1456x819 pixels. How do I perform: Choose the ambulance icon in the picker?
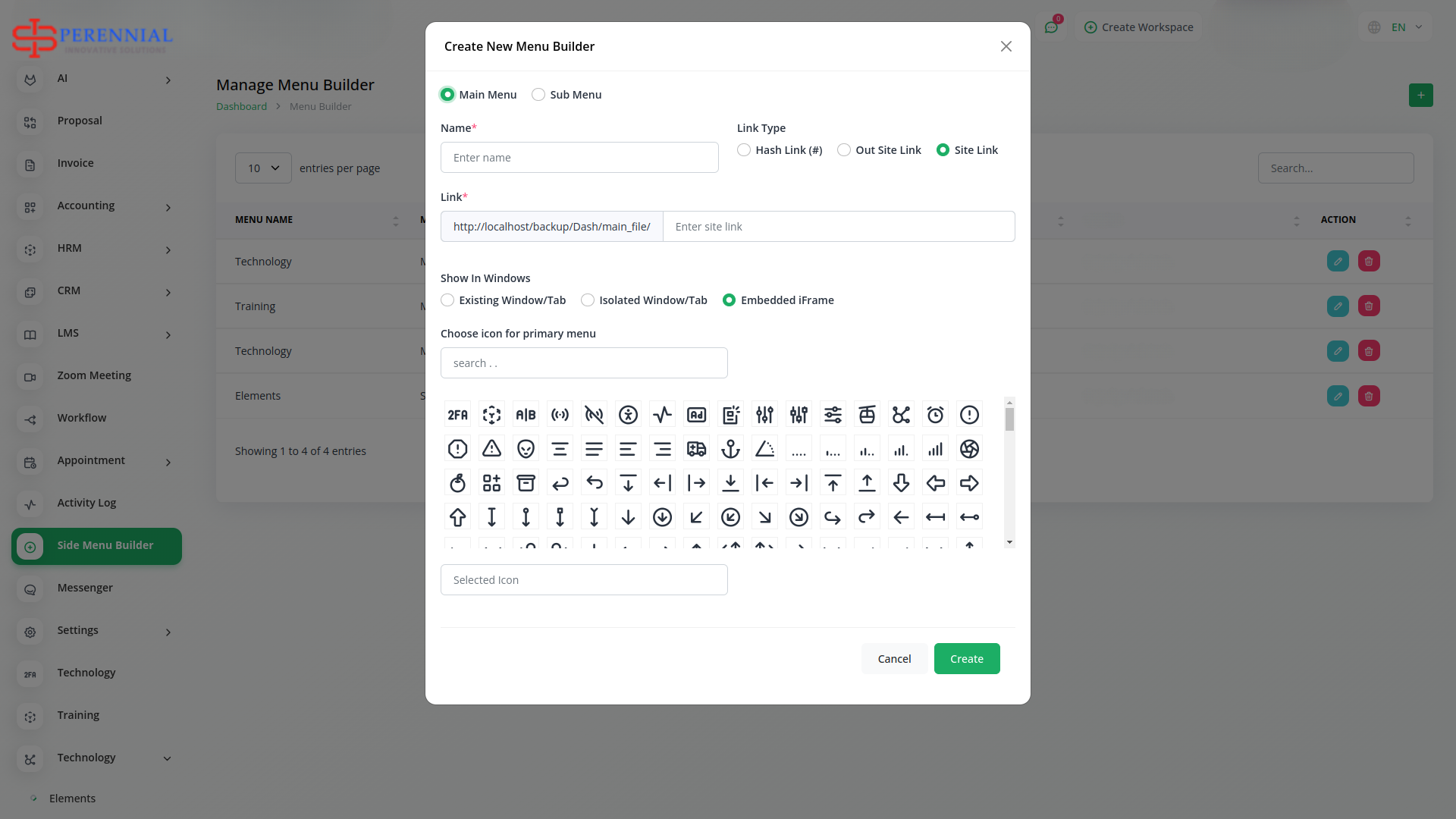(x=696, y=449)
